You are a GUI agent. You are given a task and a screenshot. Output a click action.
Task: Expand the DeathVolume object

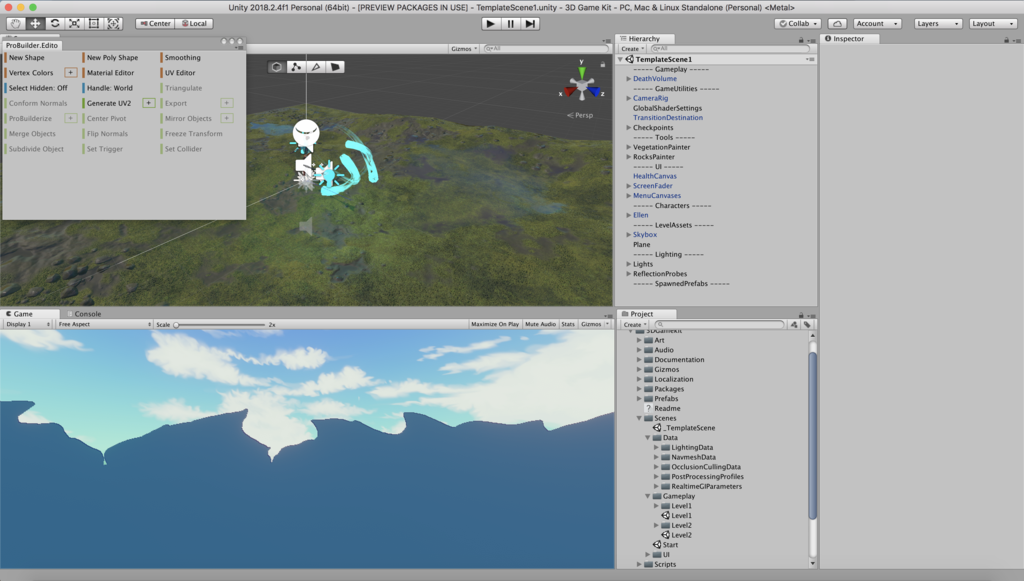coord(629,79)
